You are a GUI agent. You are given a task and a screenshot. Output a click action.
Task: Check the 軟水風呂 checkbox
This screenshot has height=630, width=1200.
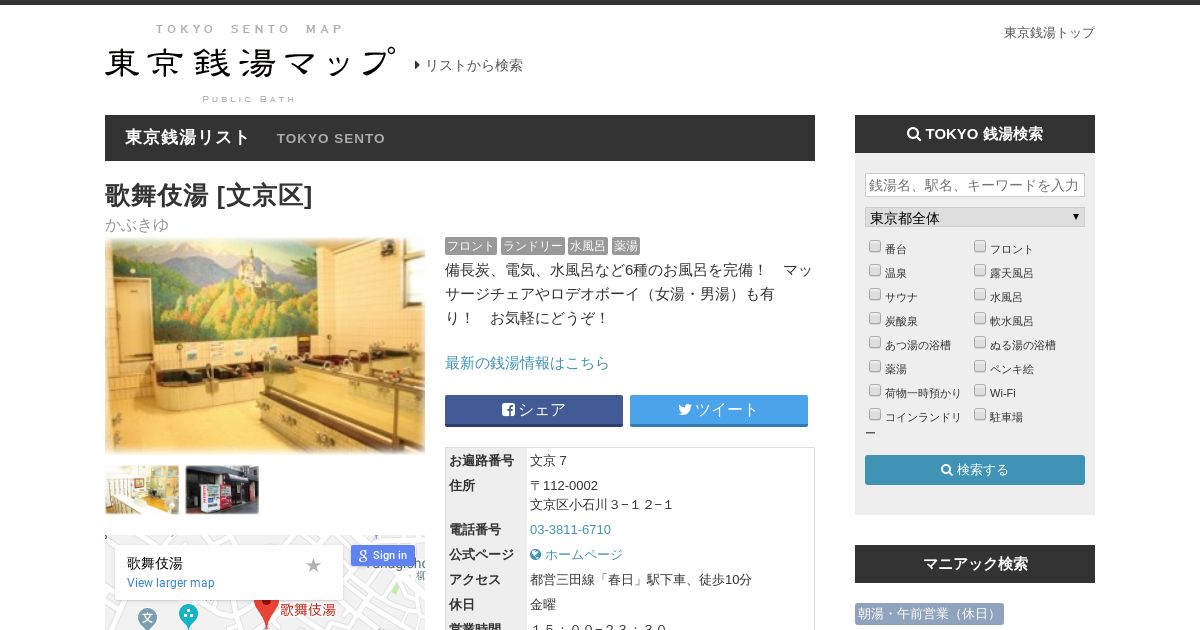point(980,318)
